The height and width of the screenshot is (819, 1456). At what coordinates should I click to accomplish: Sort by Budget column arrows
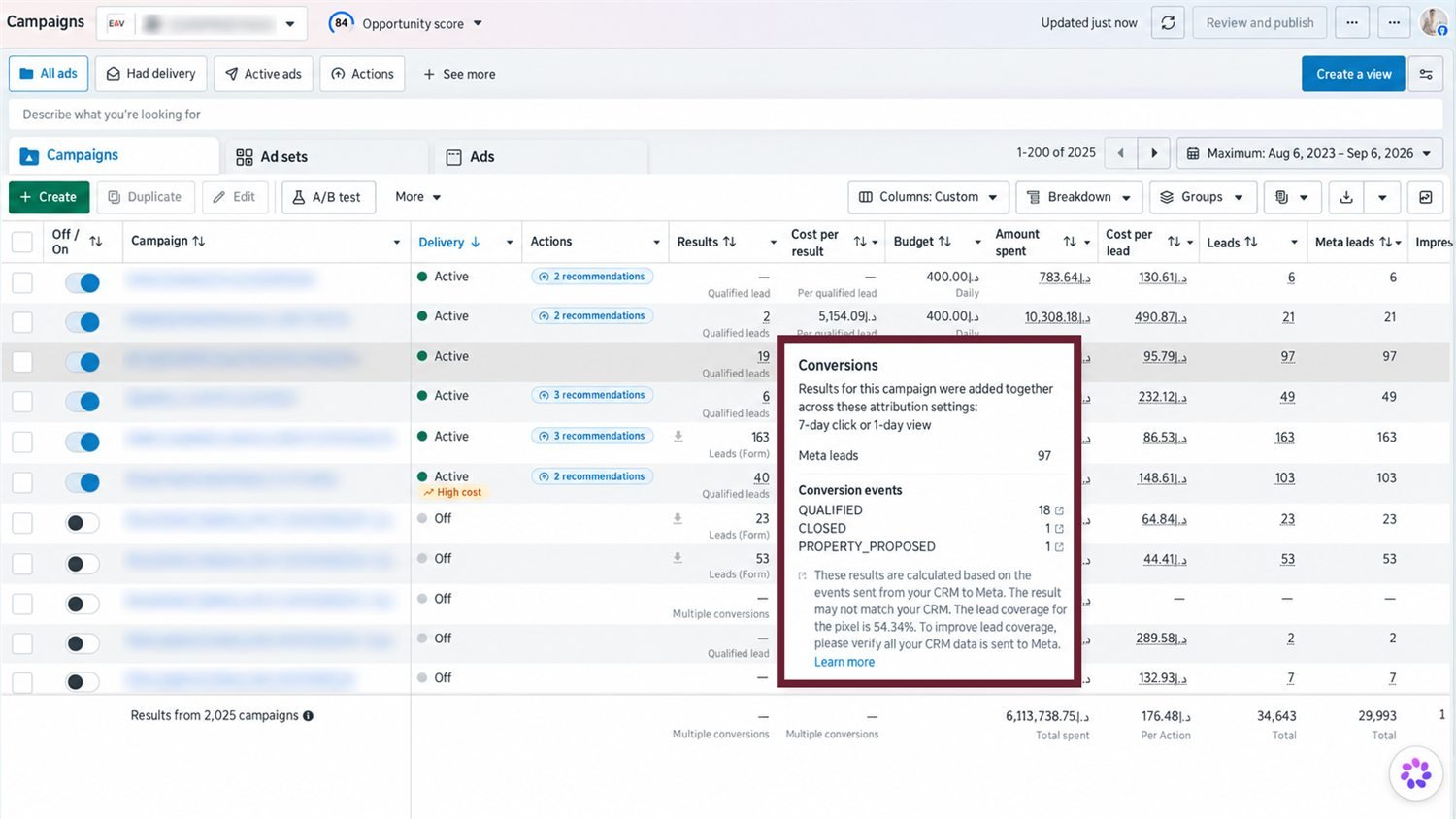click(x=944, y=242)
